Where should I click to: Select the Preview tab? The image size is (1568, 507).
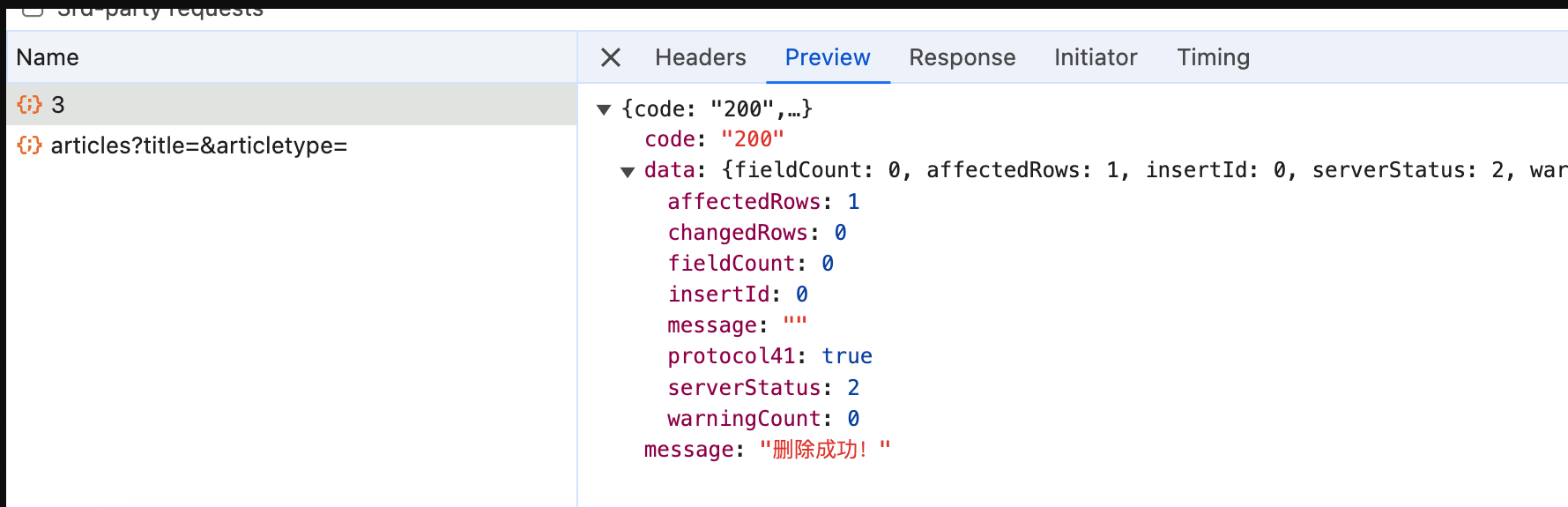827,58
